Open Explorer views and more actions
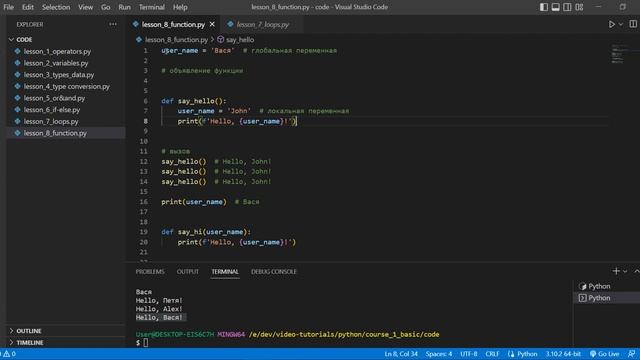The height and width of the screenshot is (360, 640). (113, 24)
